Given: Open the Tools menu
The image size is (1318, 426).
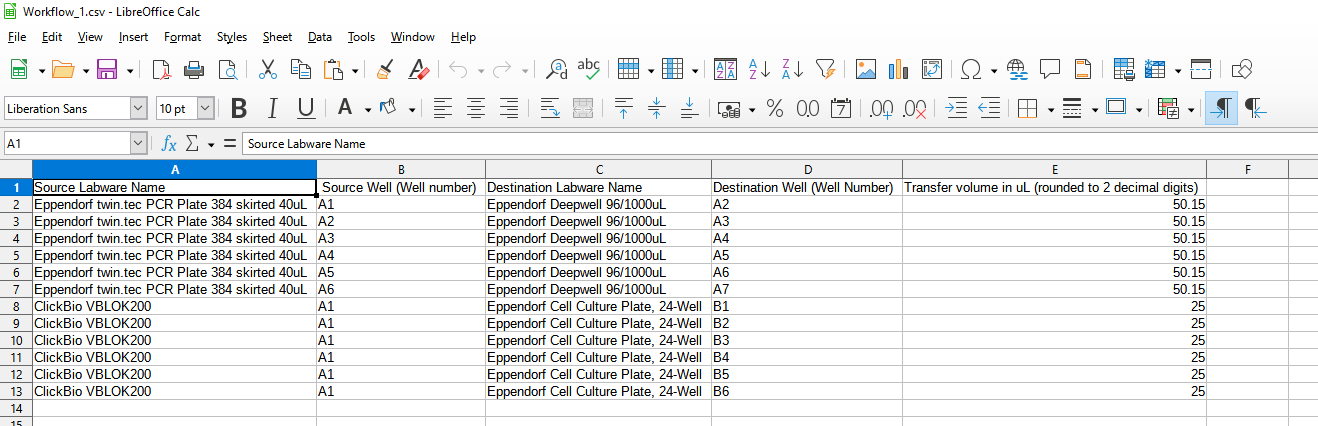Looking at the screenshot, I should tap(361, 37).
